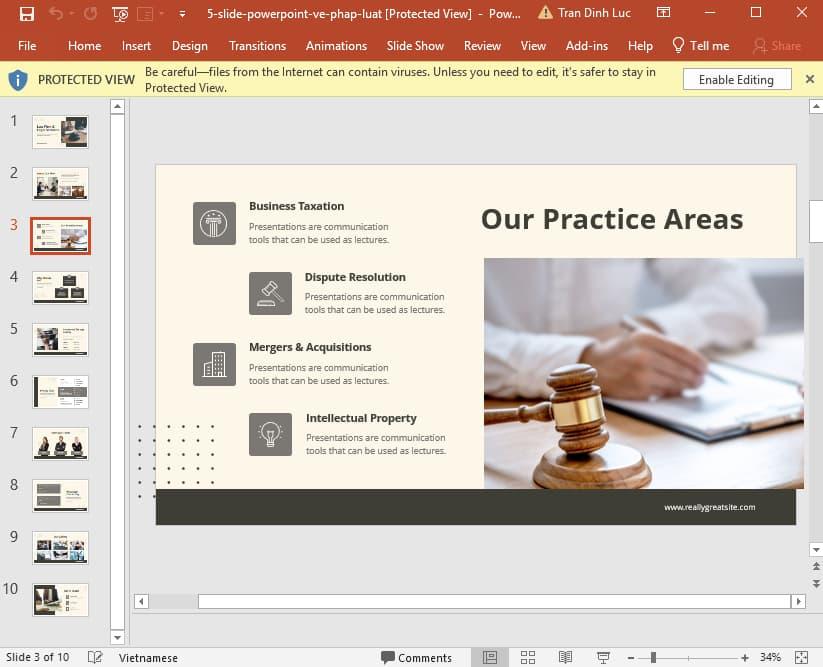Screen dimensions: 823x667
Task: Open the Slide Show ribbon tab
Action: (x=415, y=45)
